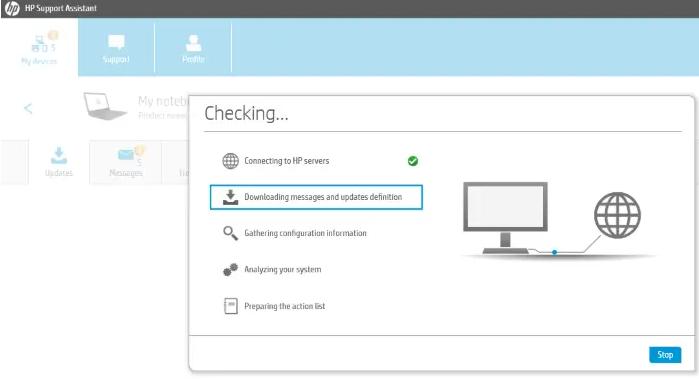Click the Profile person icon

click(193, 43)
